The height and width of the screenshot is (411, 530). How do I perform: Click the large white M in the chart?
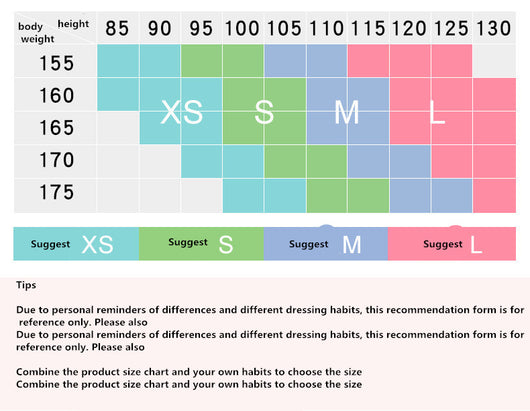pos(346,112)
